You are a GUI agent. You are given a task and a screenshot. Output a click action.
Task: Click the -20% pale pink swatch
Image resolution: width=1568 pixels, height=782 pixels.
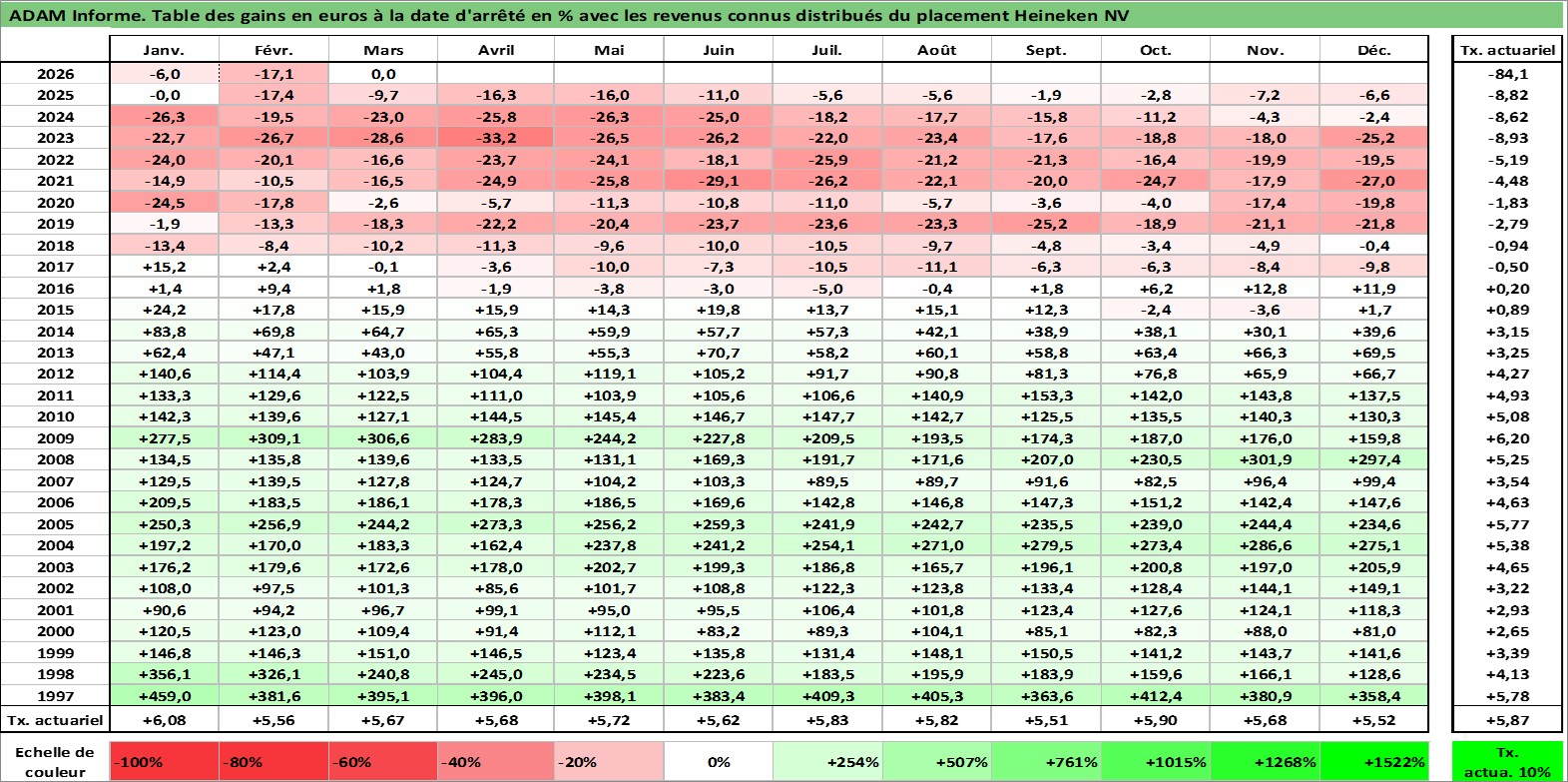[609, 762]
